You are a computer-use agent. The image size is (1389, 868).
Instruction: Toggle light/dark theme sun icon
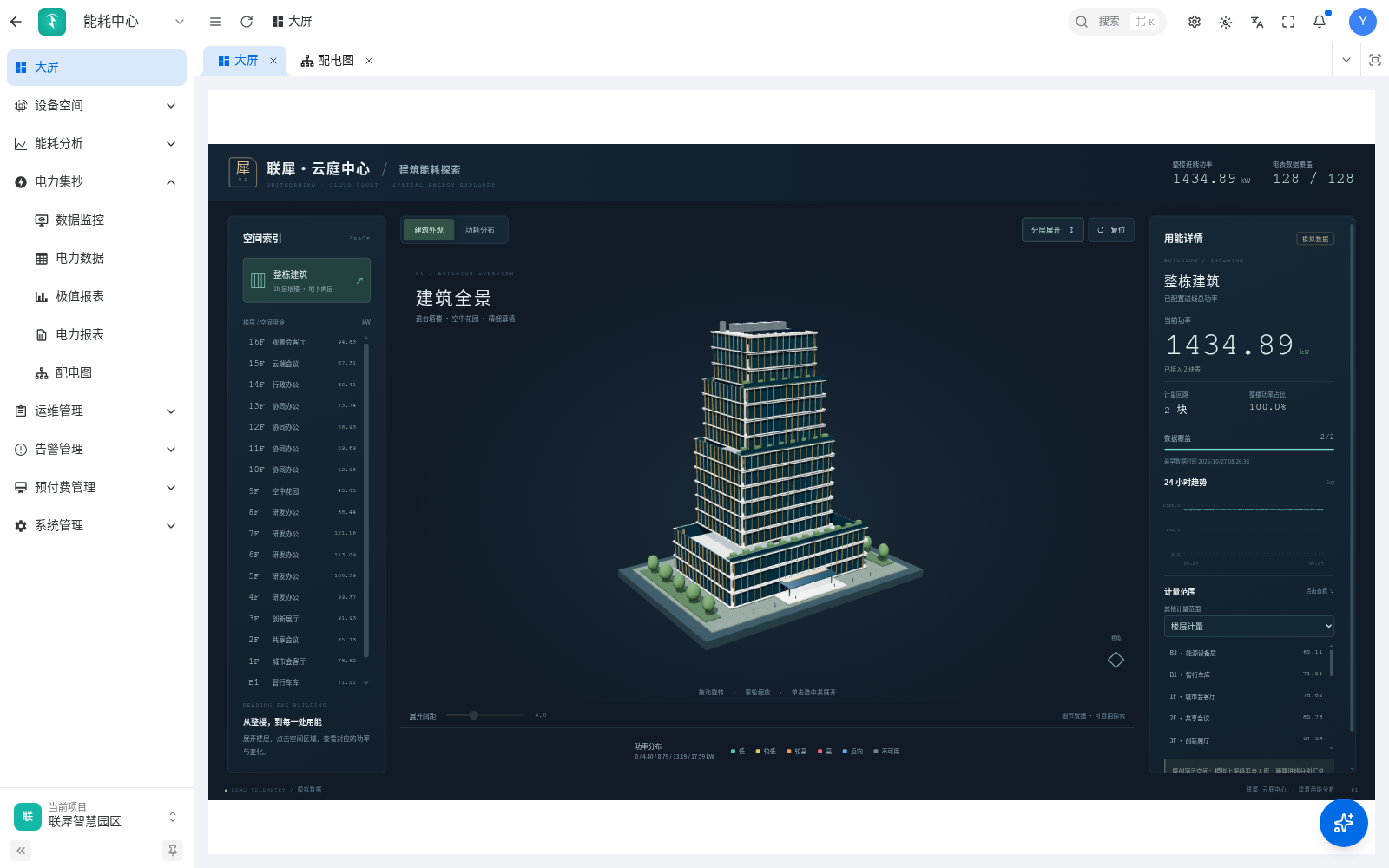[1226, 22]
